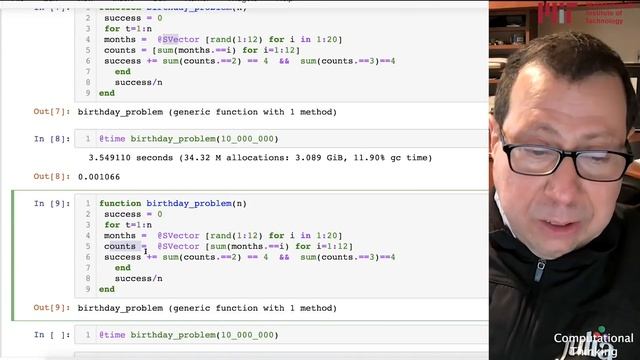Click the Out[7] output label
Viewport: 640px width, 360px height.
tap(52, 112)
